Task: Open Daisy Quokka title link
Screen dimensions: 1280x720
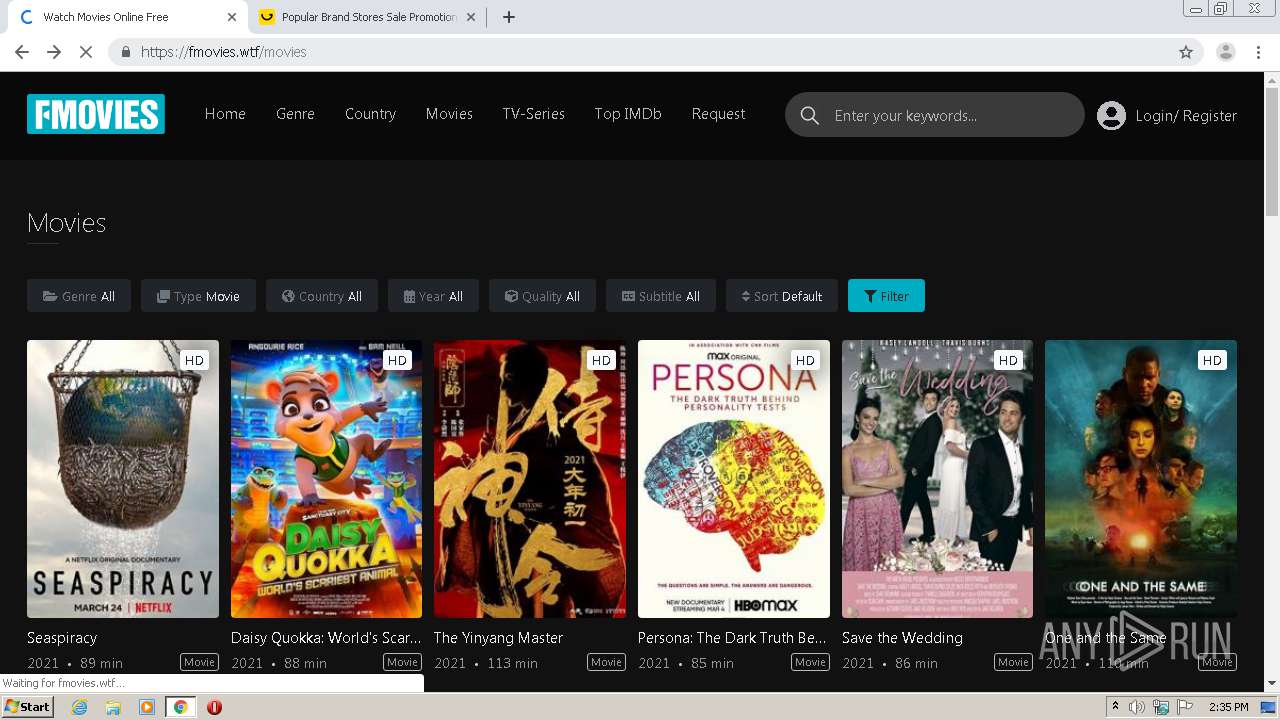Action: click(x=326, y=638)
